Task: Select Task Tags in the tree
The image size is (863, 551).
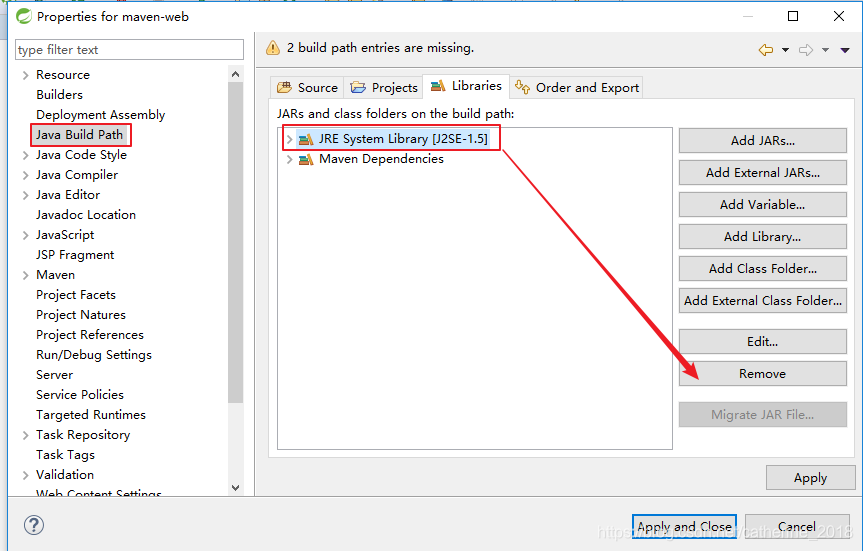Action: (65, 455)
